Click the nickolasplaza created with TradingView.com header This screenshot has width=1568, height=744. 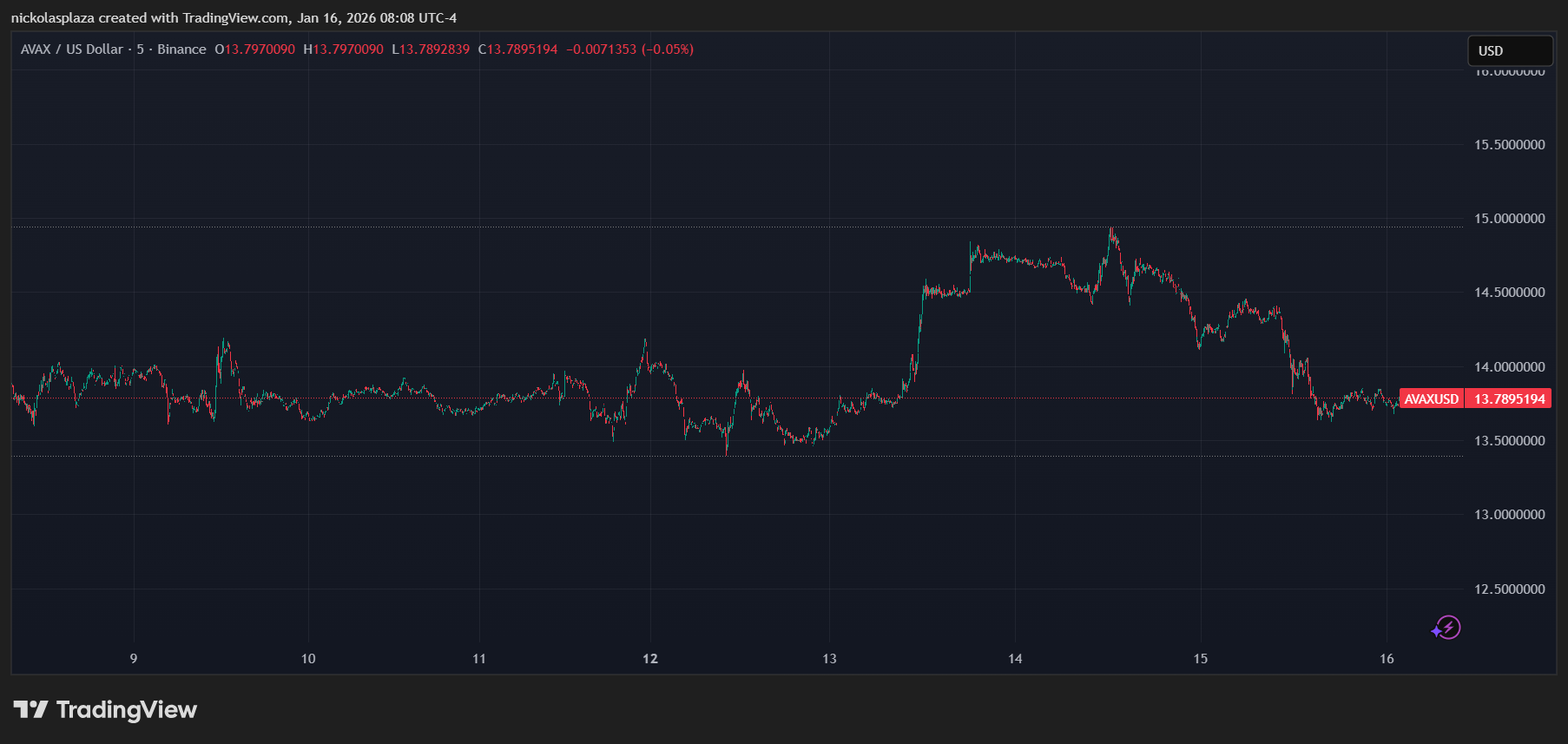pos(234,17)
